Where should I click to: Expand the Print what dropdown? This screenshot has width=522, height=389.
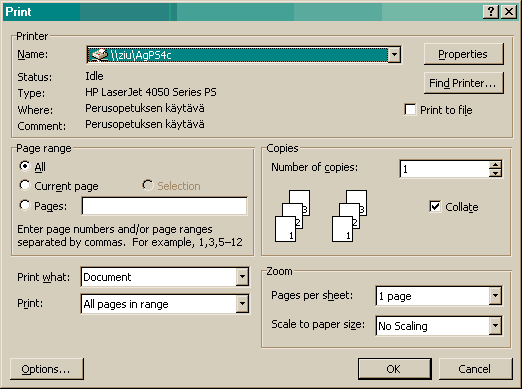tap(242, 277)
